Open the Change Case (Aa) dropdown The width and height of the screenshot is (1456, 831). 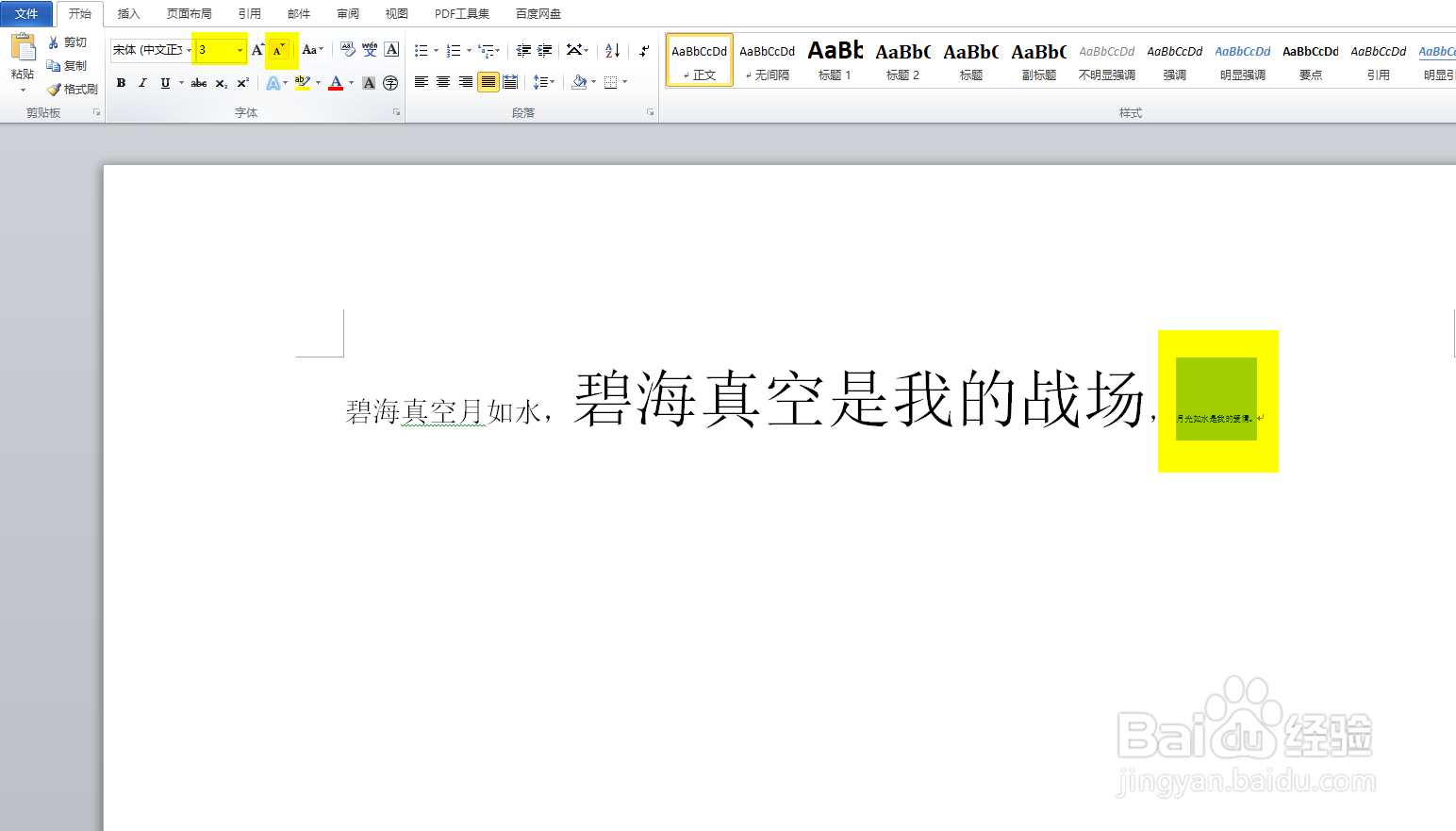312,50
